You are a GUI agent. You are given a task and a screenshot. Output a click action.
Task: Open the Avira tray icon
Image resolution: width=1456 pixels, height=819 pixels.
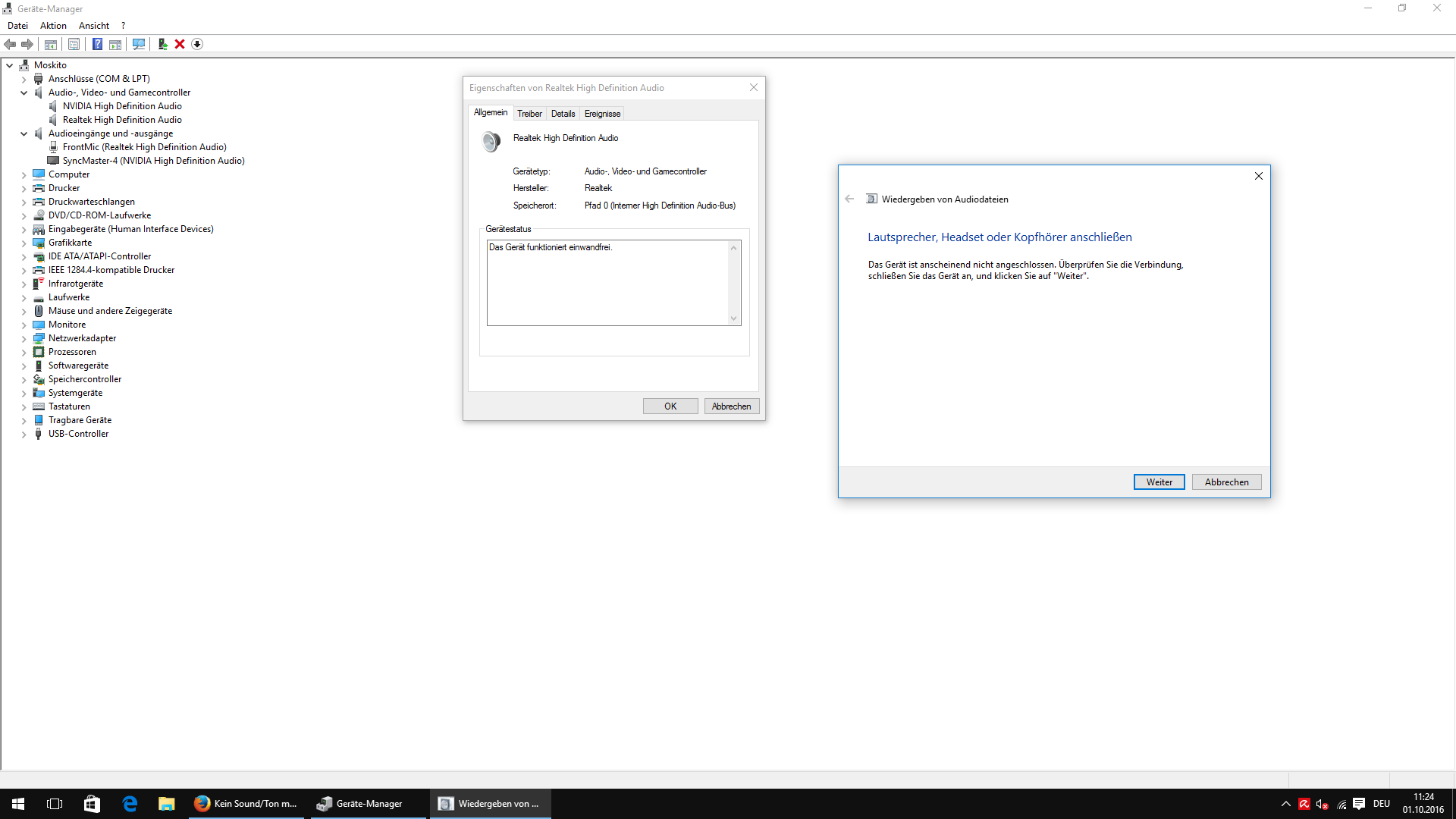pyautogui.click(x=1304, y=804)
